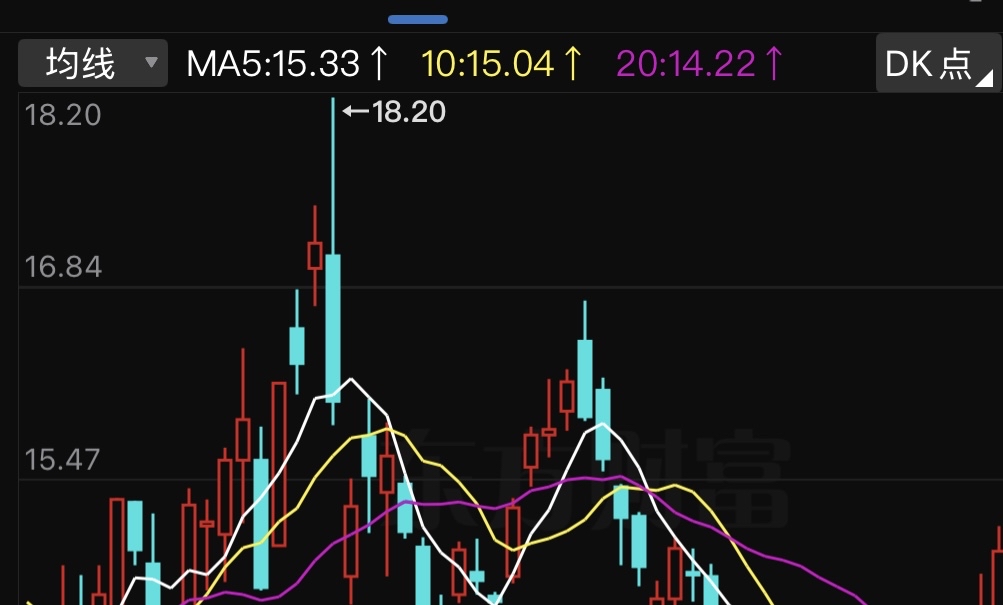Tap the yellow 10:15.04 moving average value
This screenshot has height=605, width=1003.
(x=502, y=63)
